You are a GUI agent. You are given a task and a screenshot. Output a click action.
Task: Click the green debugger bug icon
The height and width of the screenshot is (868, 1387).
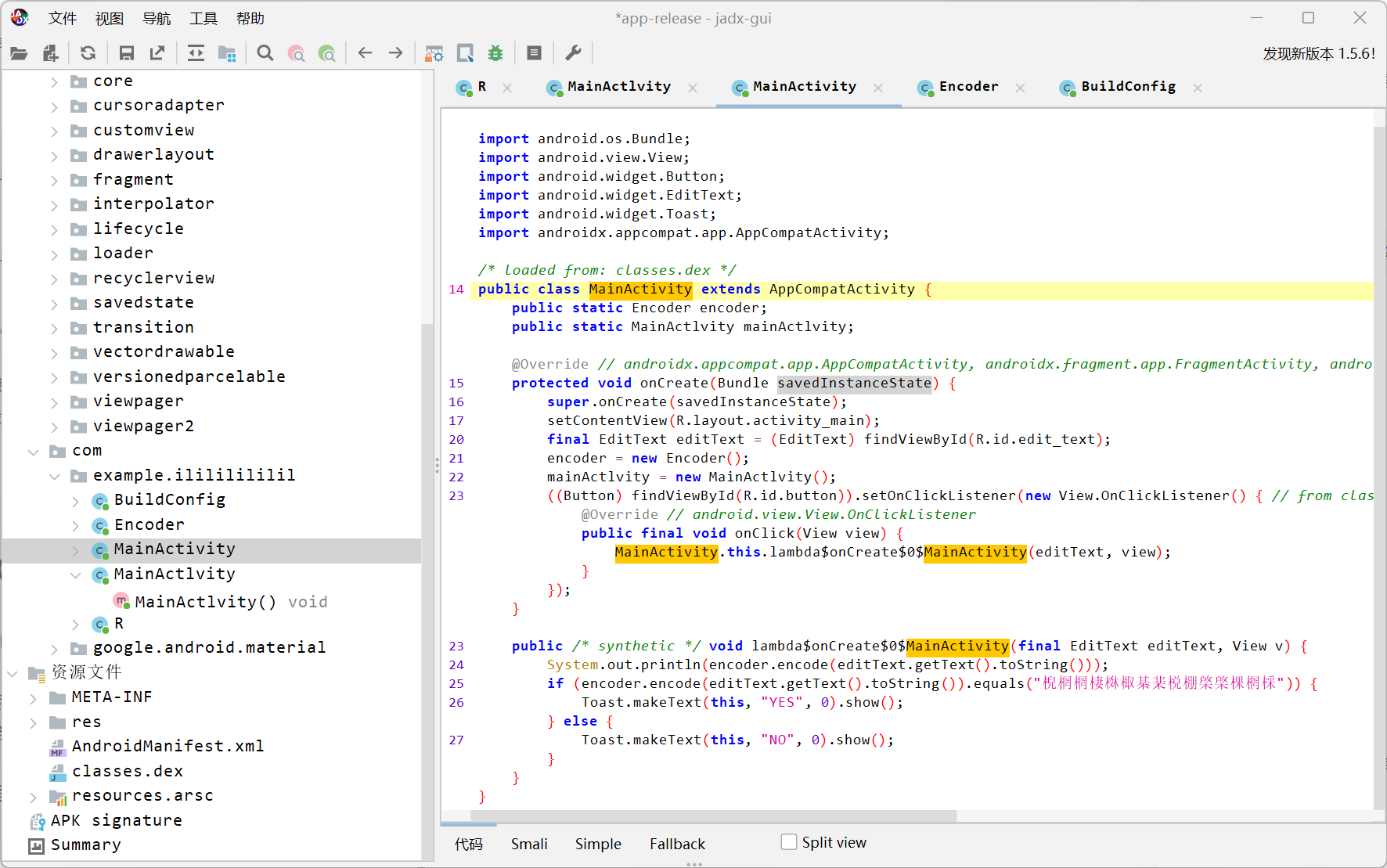[495, 53]
